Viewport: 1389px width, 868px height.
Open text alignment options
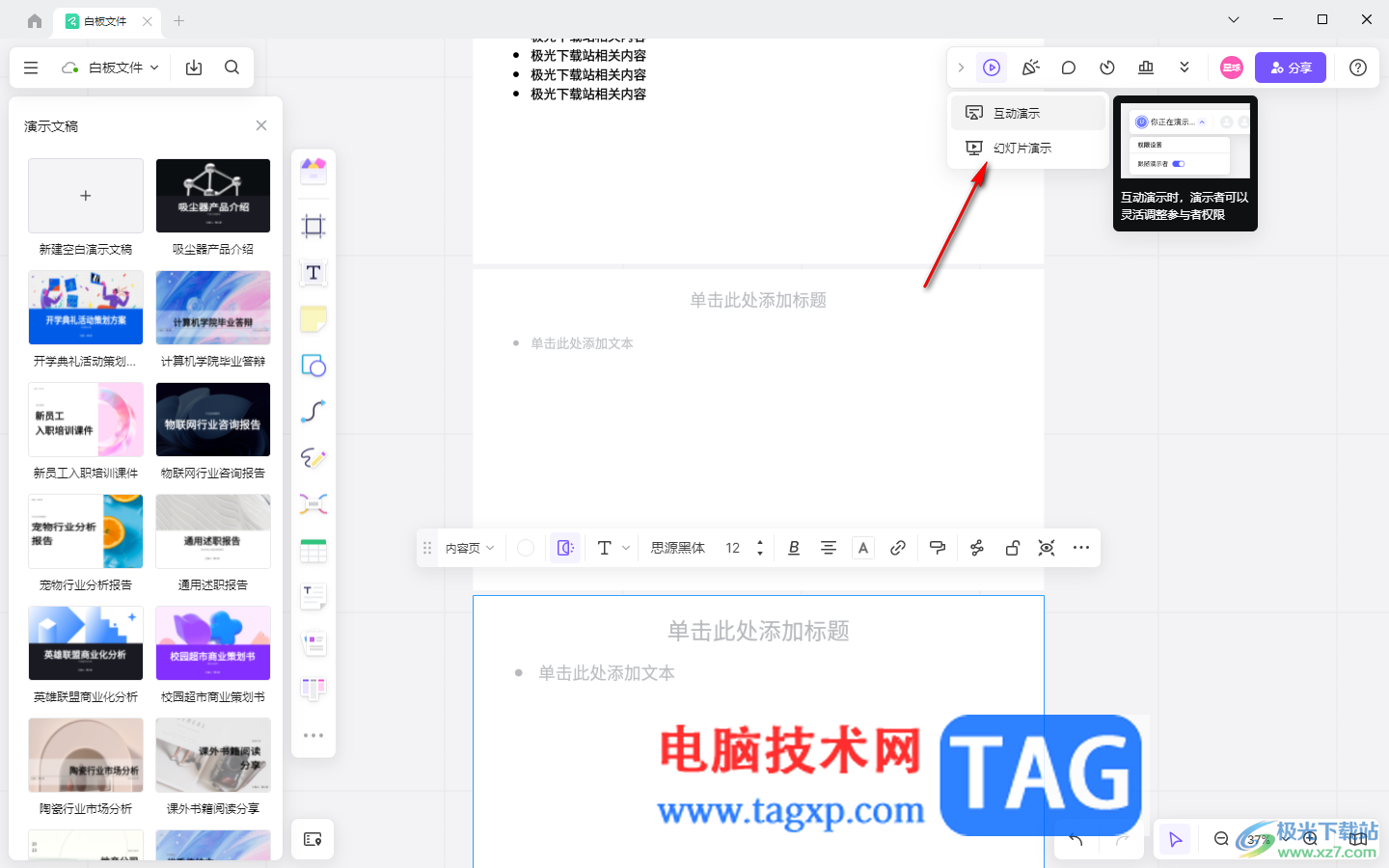(x=829, y=548)
